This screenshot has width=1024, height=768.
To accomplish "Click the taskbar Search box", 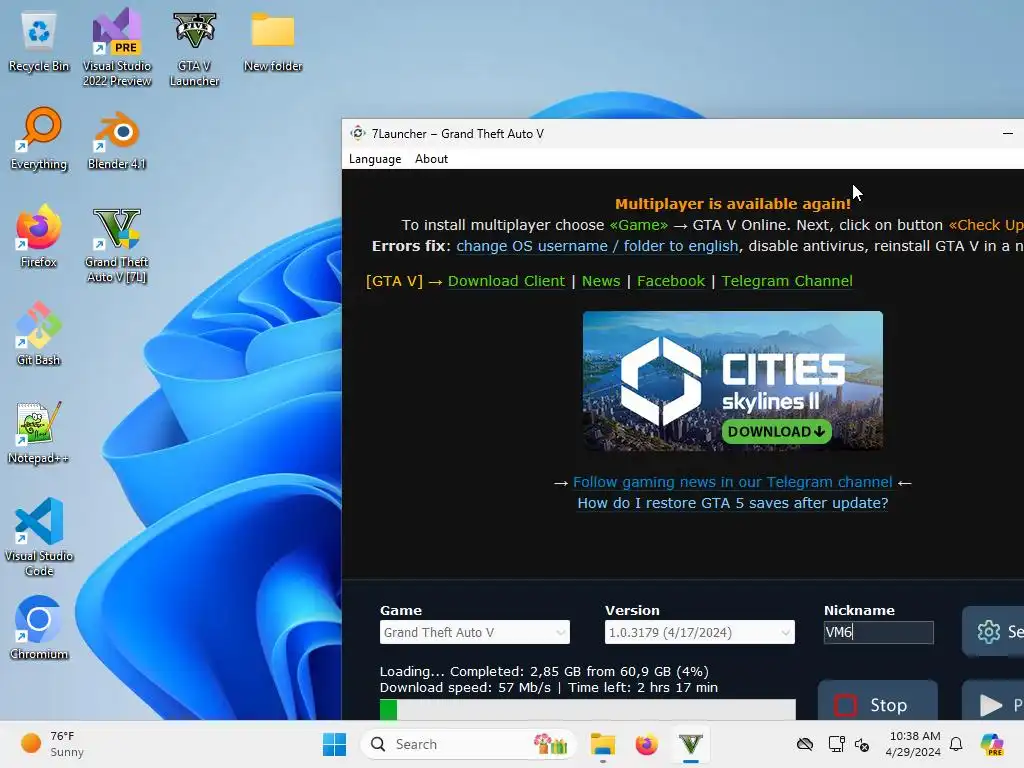I will tap(468, 744).
